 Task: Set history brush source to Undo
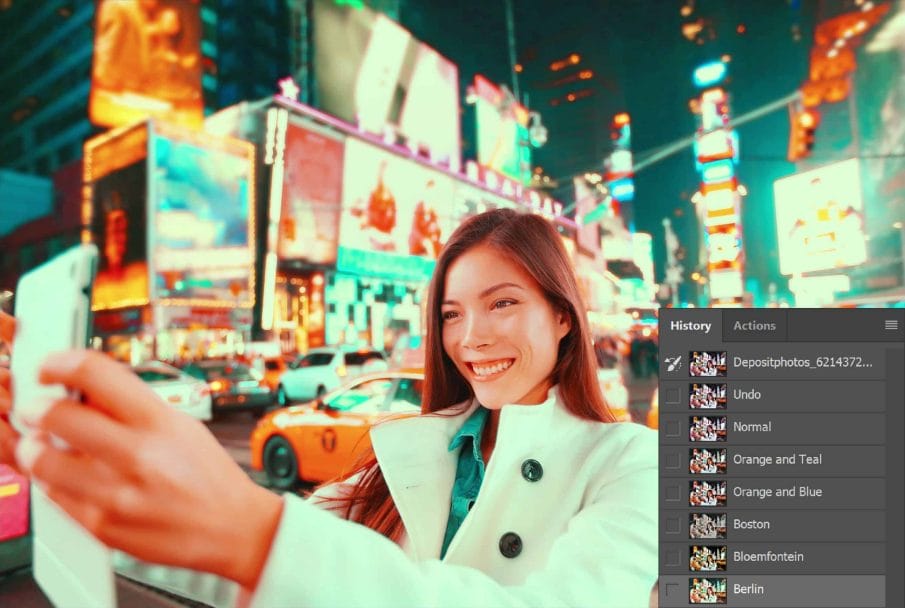click(x=673, y=395)
